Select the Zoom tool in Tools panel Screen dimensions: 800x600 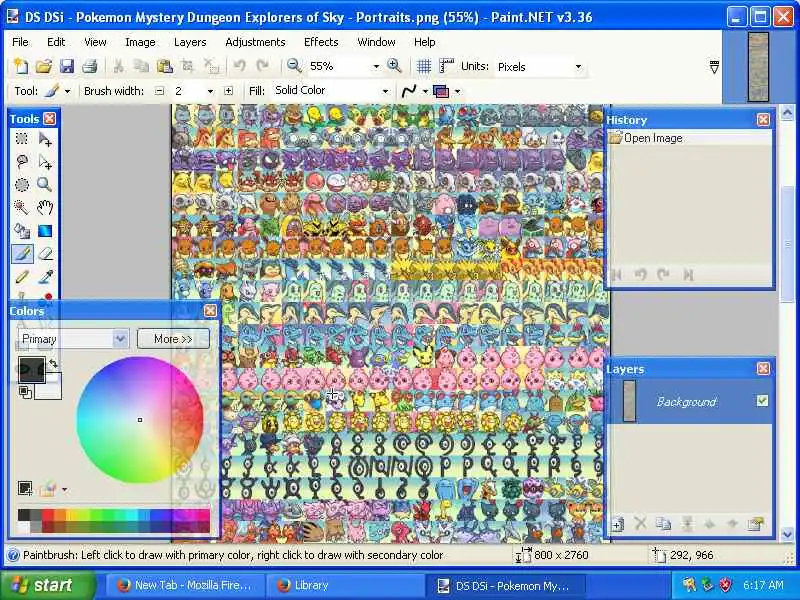click(45, 184)
